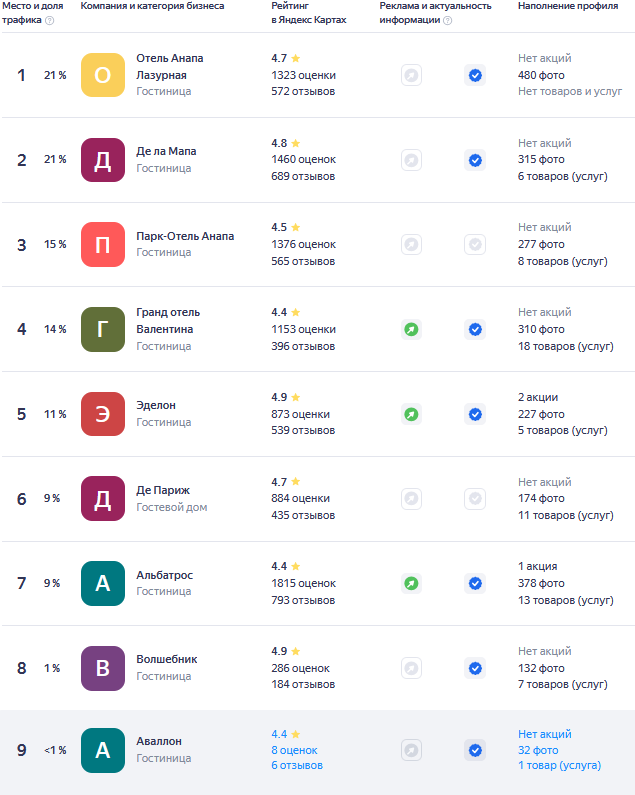Click the olive 'Г' avatar of Гранд отель Валентина
This screenshot has height=795, width=635.
(x=103, y=330)
